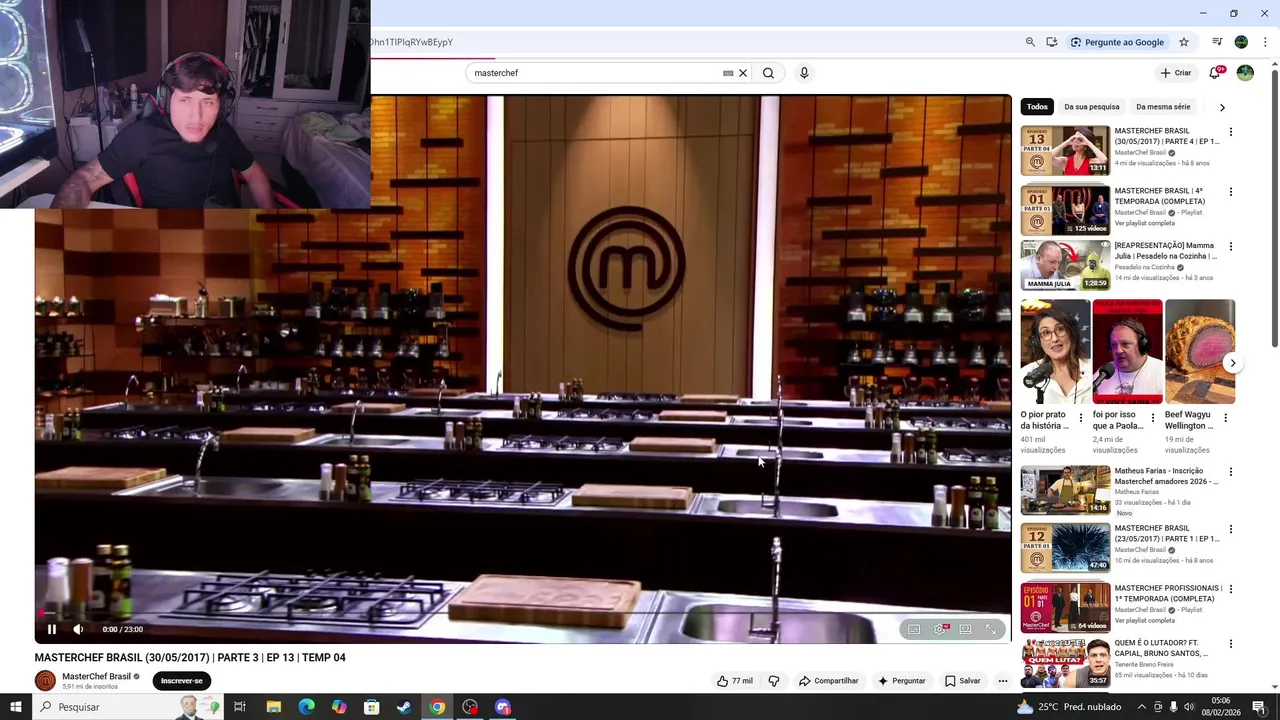Screen dimensions: 1280x720
Task: Open the MASTERCHEF PROFISSIONAIS playlist title
Action: tap(1168, 593)
